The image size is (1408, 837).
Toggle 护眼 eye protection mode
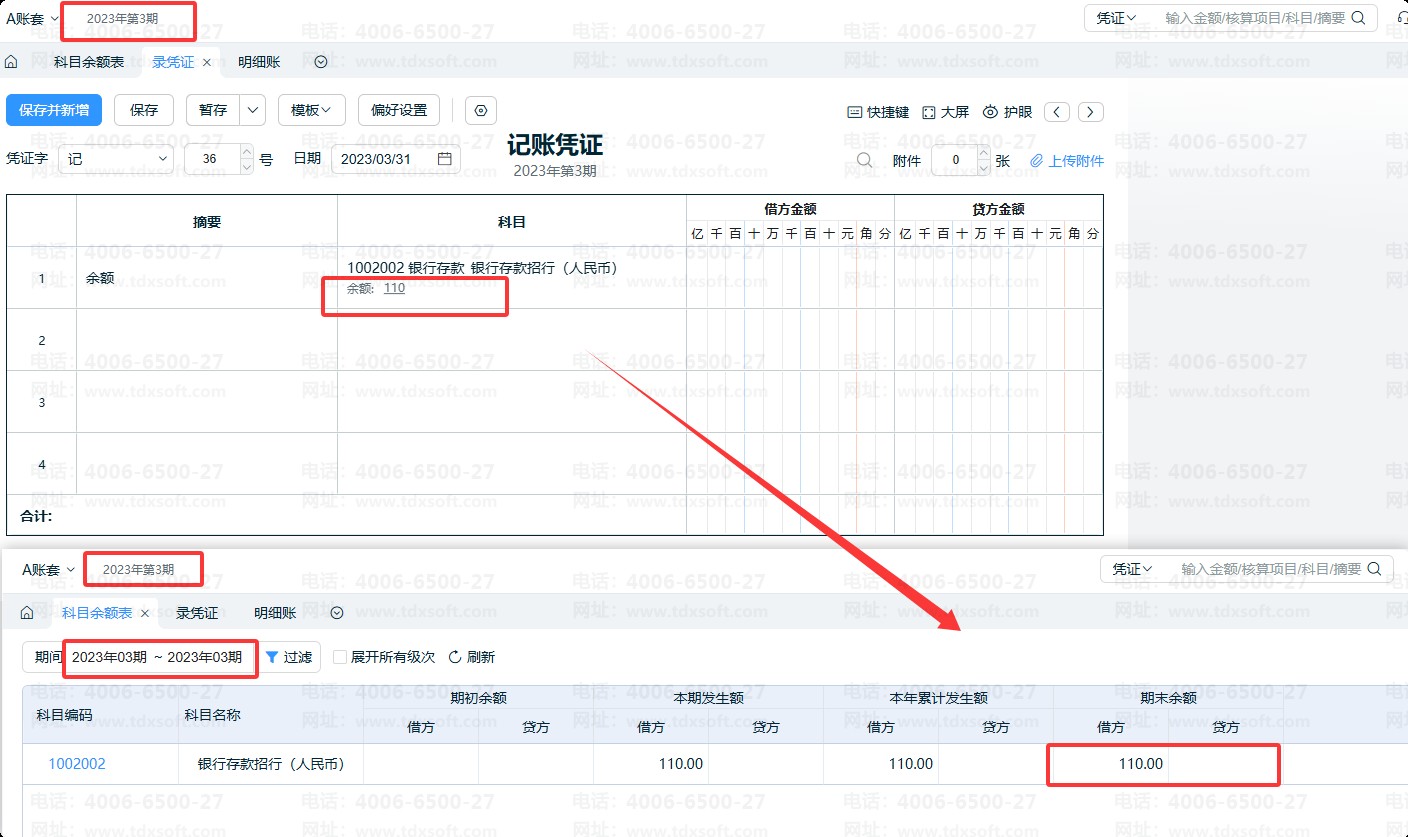[1007, 112]
